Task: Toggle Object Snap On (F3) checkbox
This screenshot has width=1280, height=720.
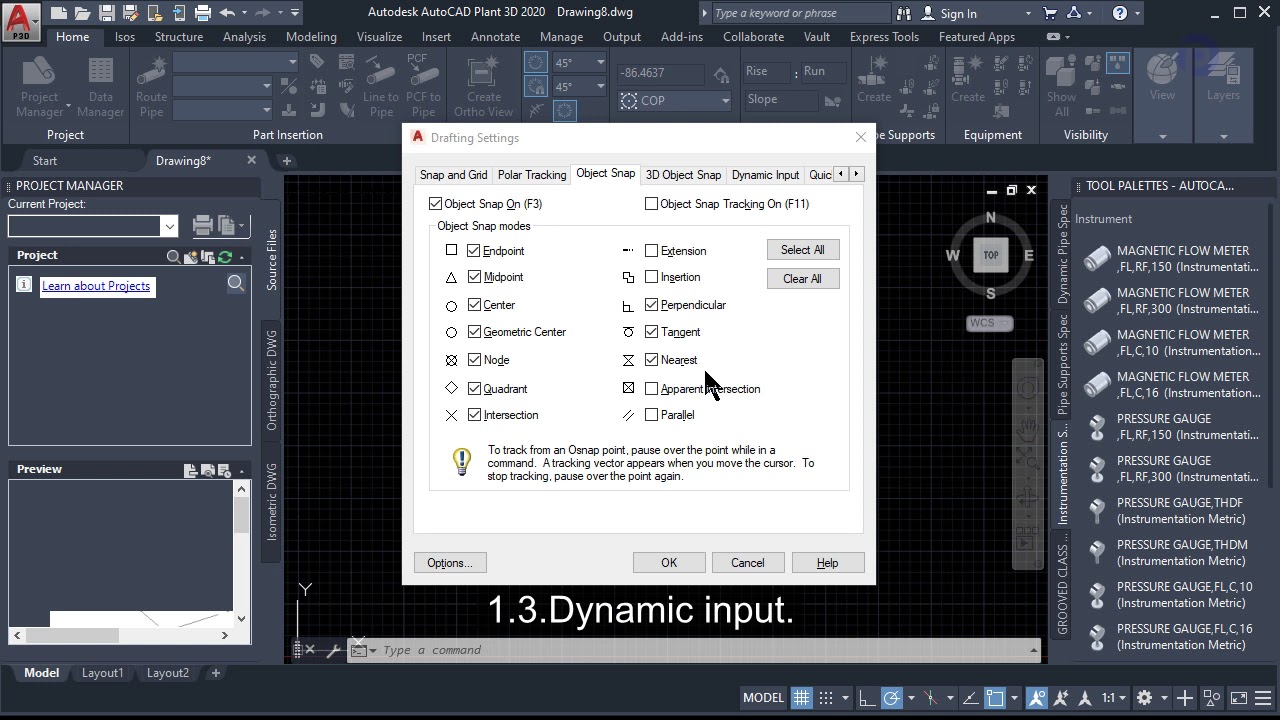Action: [435, 204]
